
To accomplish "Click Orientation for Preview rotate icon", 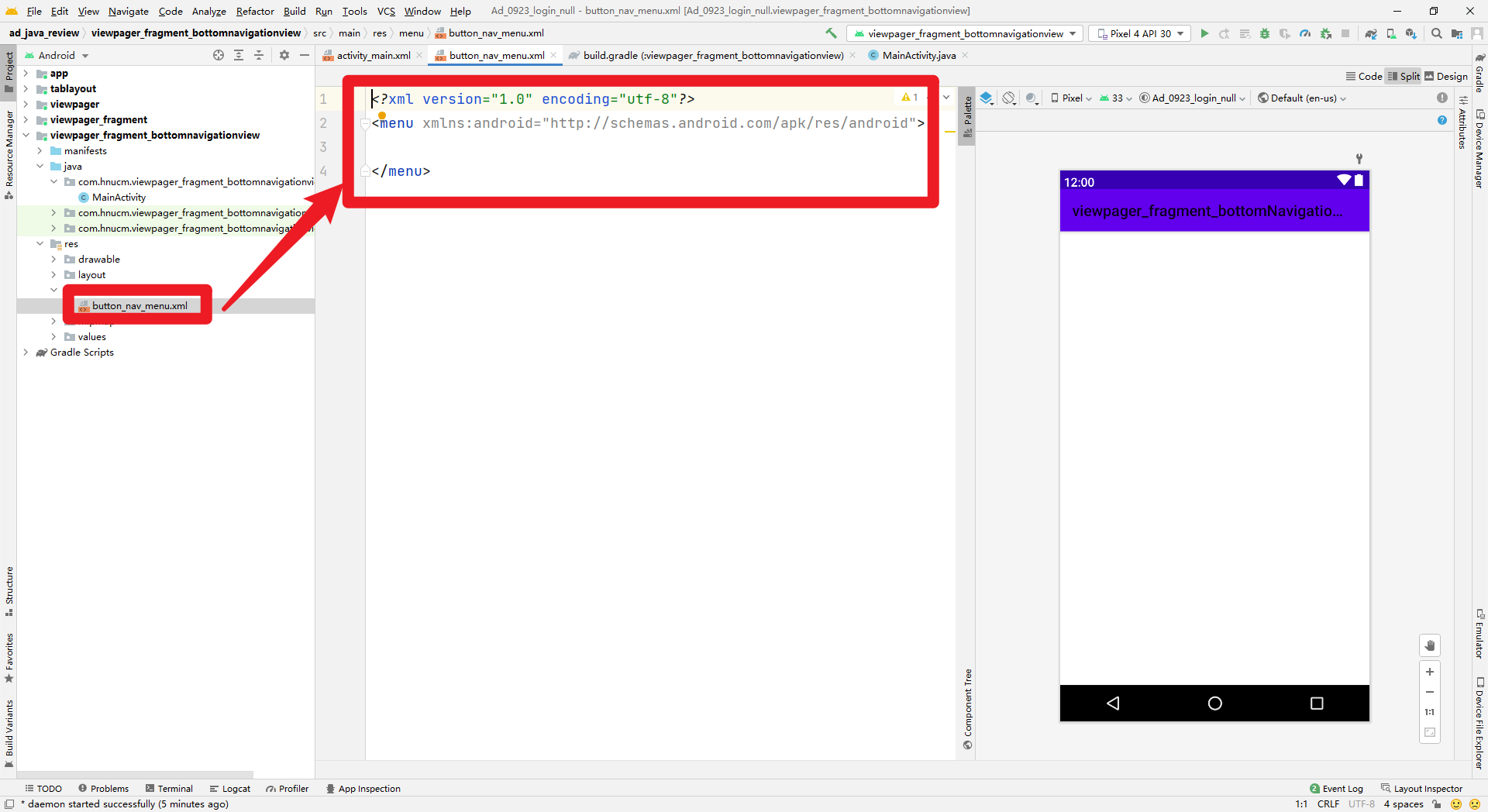I will [x=1009, y=98].
